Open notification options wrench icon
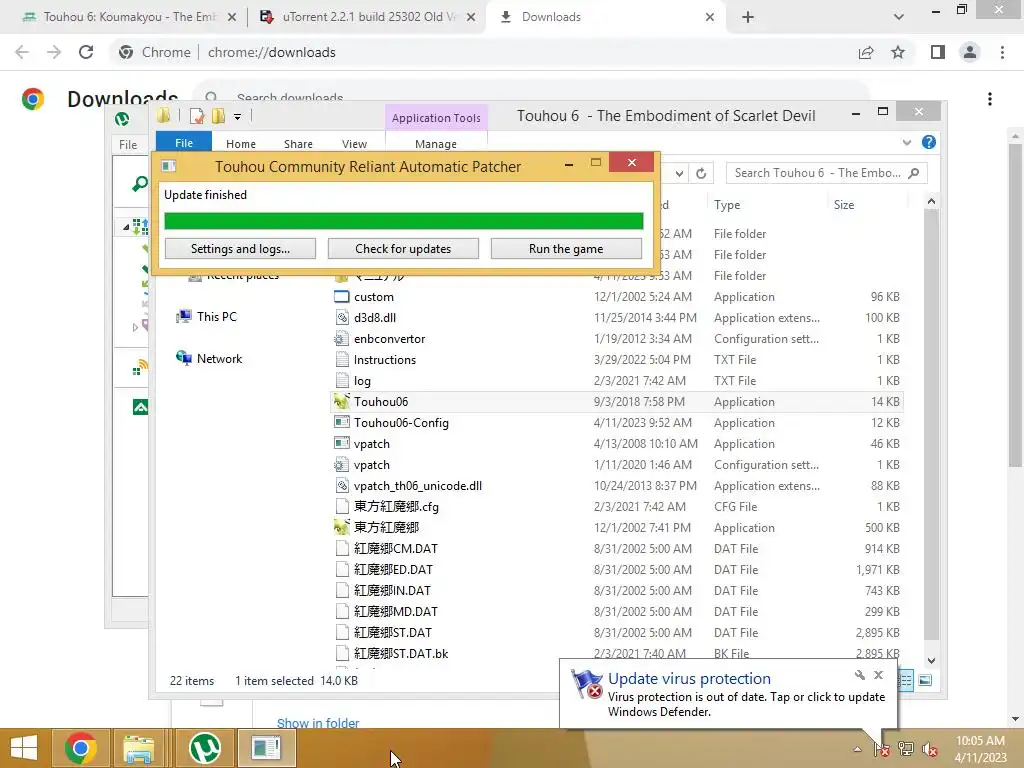Image resolution: width=1024 pixels, height=768 pixels. 859,675
